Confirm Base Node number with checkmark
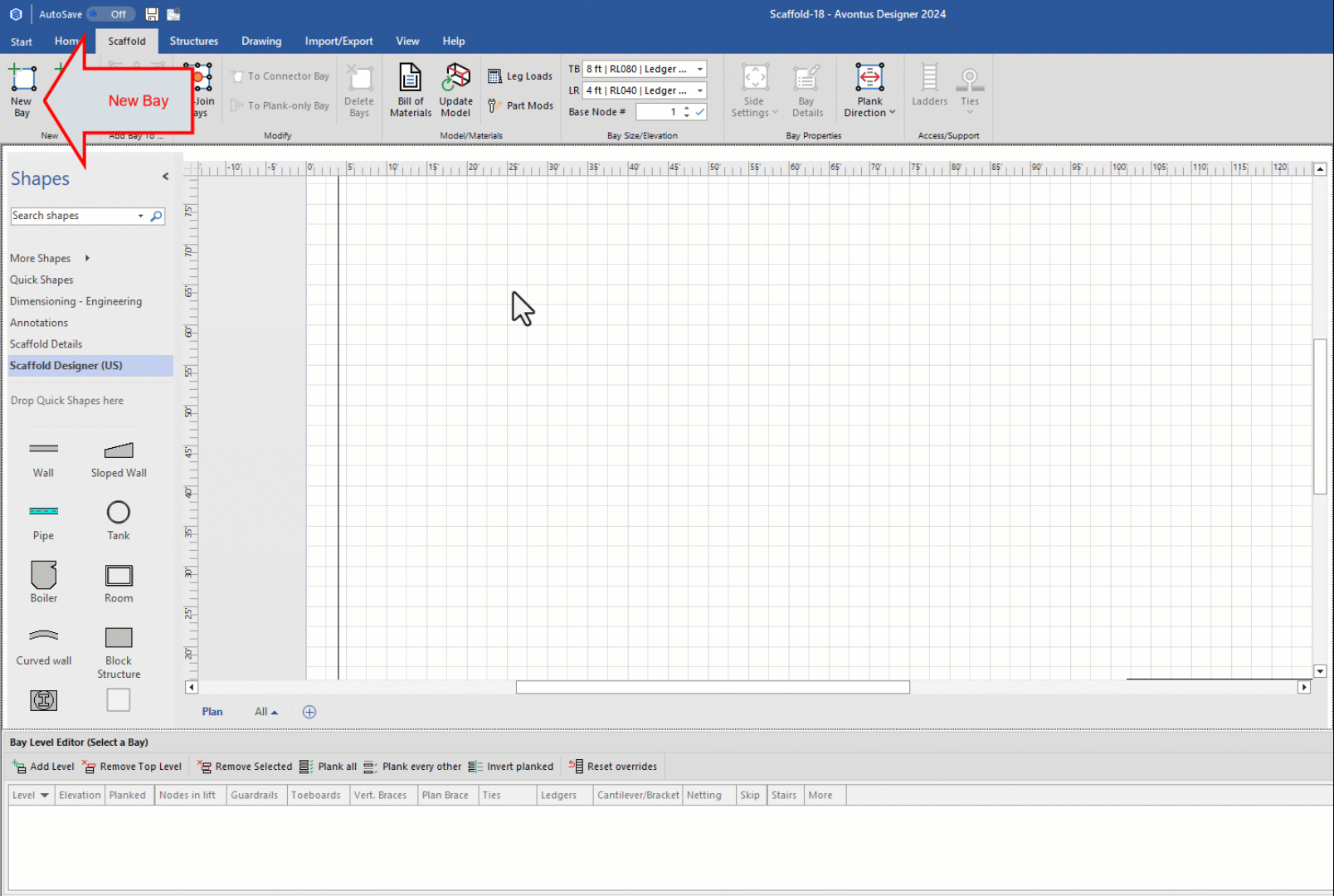 pos(700,112)
